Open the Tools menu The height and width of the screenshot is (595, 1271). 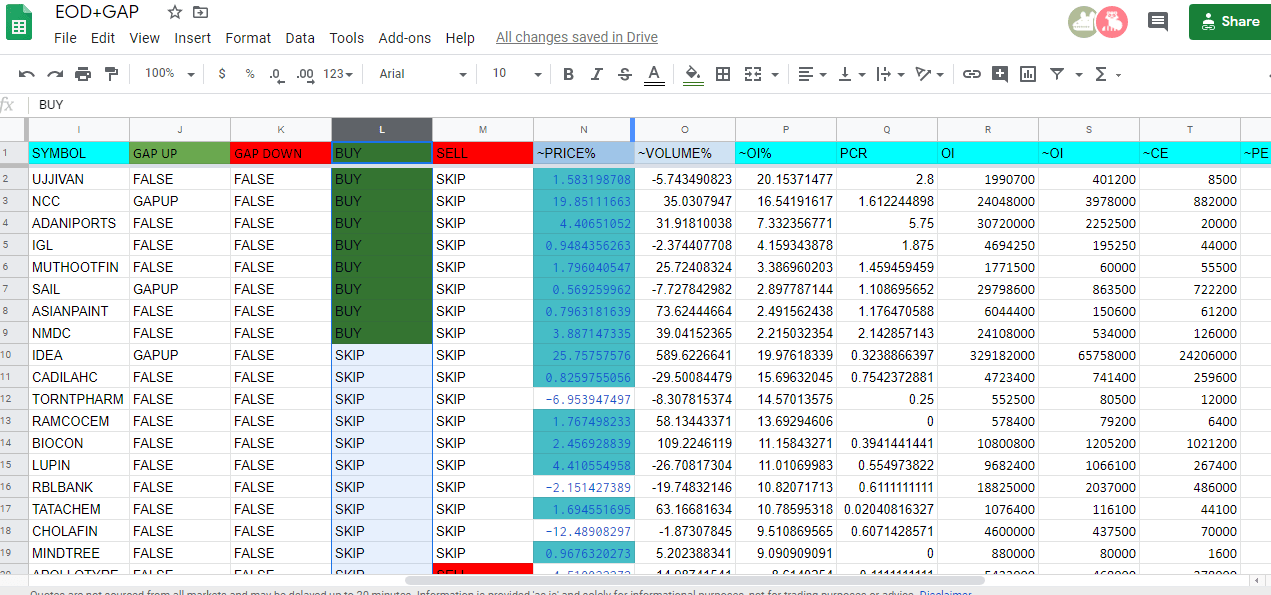347,38
